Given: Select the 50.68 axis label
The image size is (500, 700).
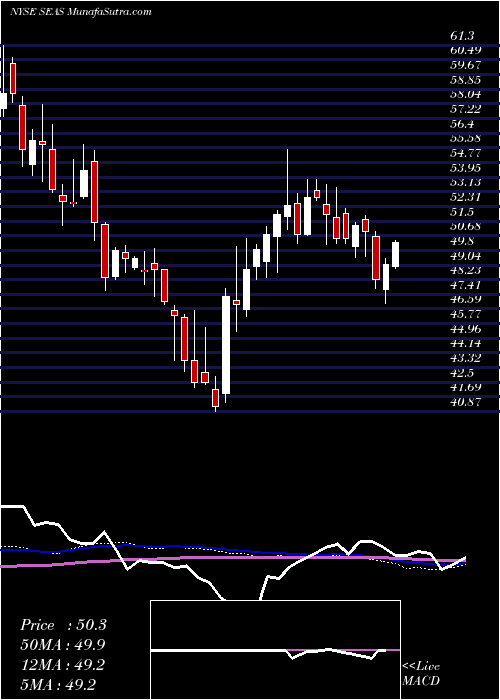Looking at the screenshot, I should (466, 227).
